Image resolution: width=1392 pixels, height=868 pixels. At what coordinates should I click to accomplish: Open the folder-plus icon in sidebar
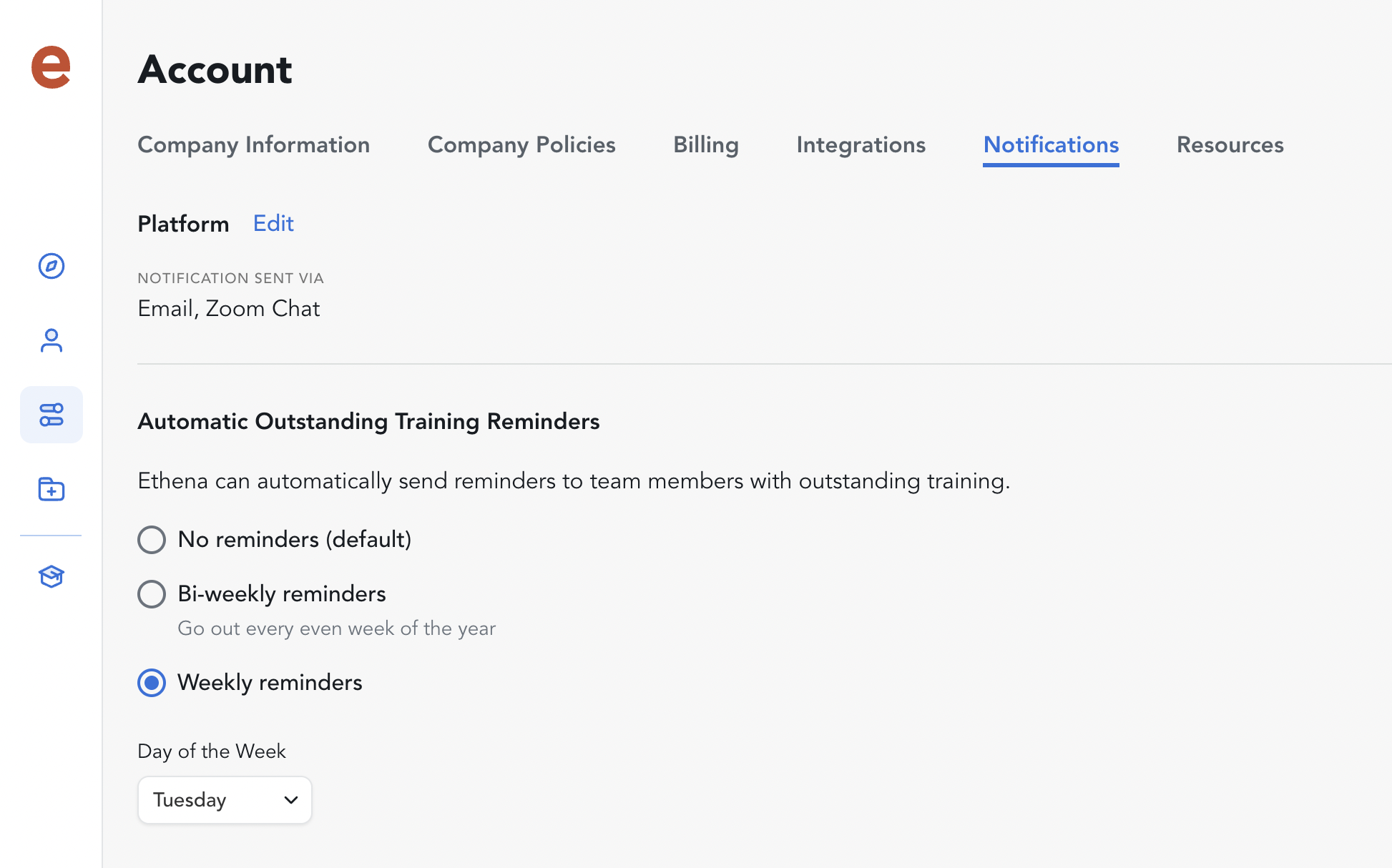[52, 490]
